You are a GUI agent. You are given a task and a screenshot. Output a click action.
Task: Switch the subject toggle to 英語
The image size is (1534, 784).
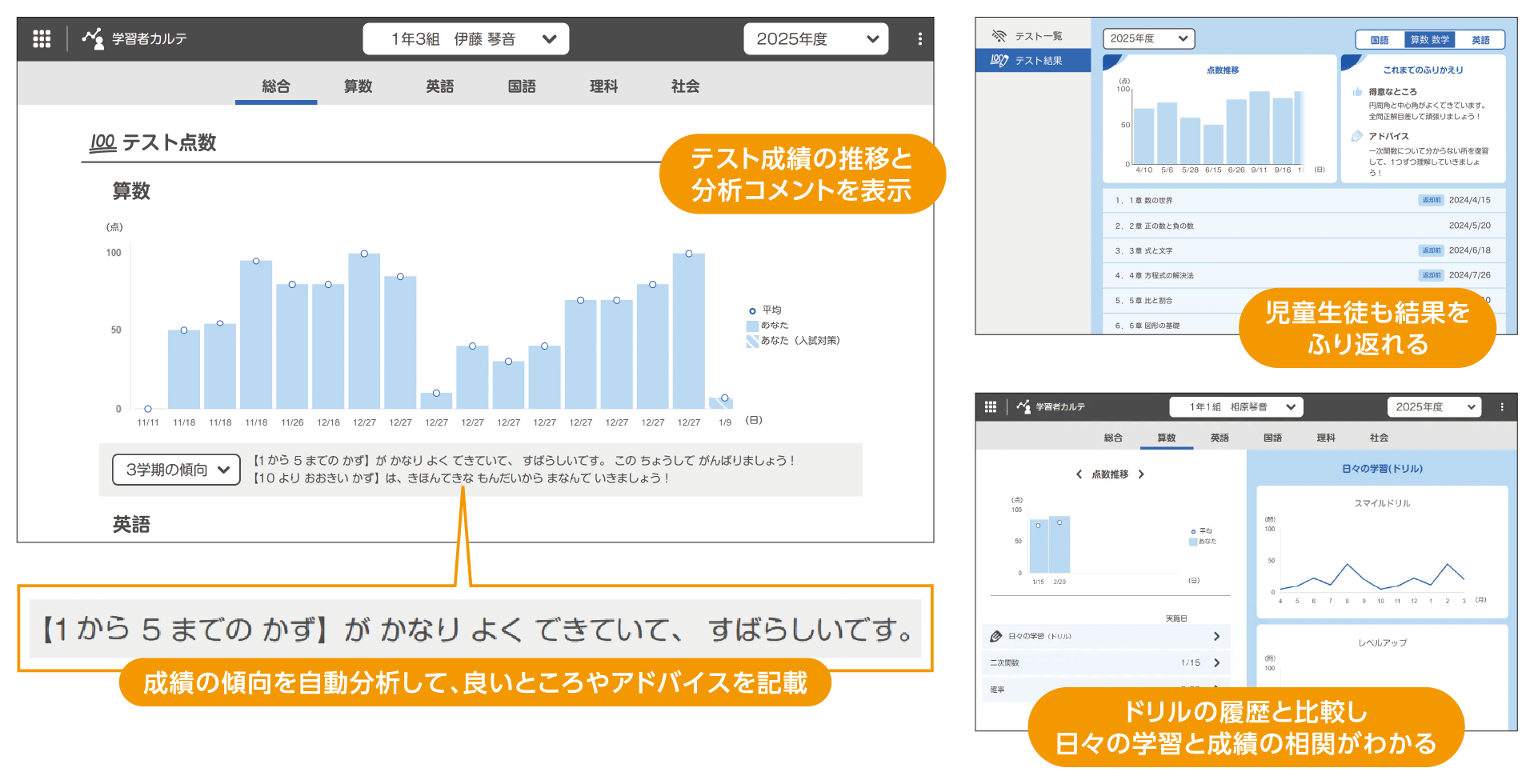click(1480, 40)
